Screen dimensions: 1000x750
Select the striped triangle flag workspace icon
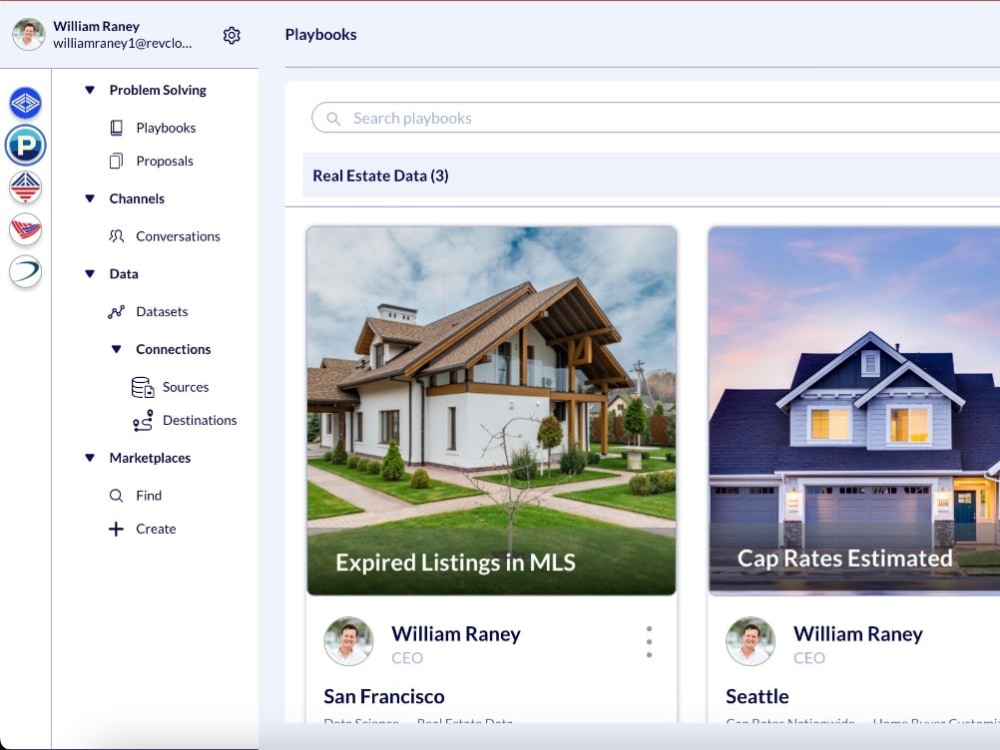[26, 187]
